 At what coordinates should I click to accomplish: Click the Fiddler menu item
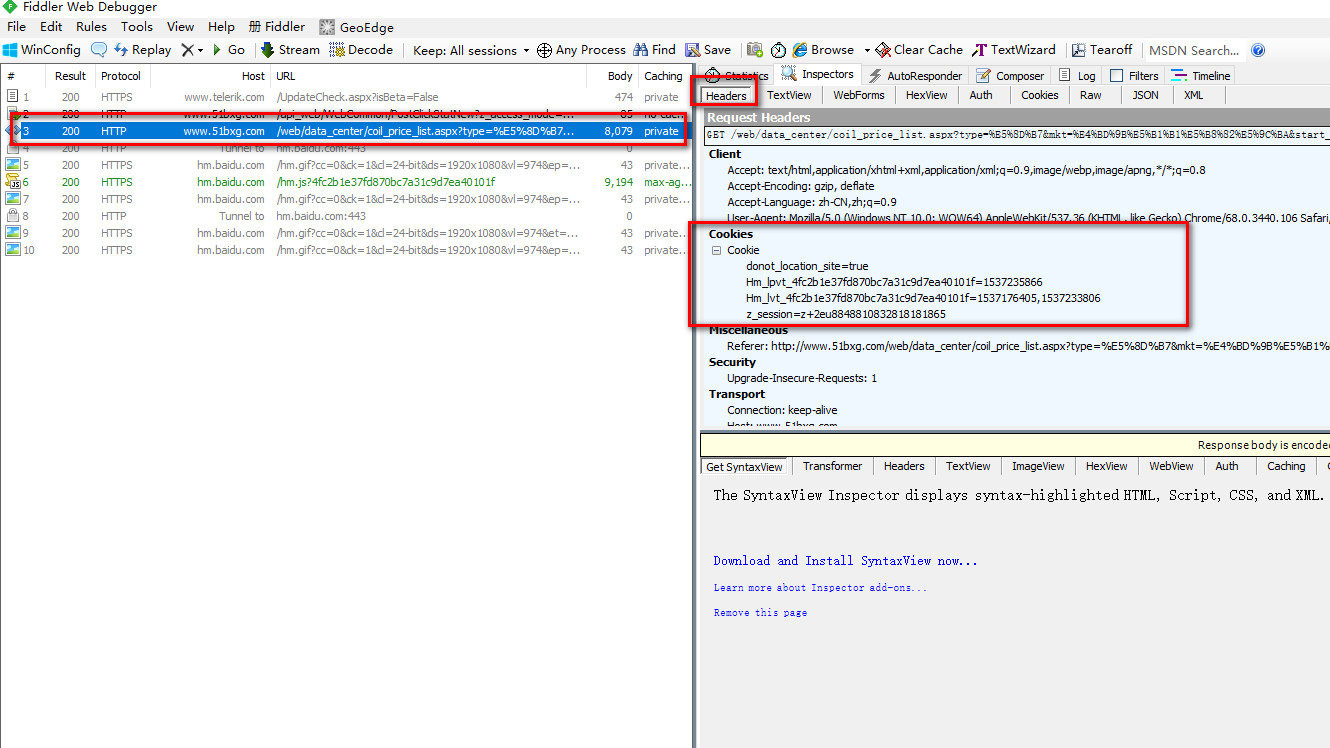point(277,27)
